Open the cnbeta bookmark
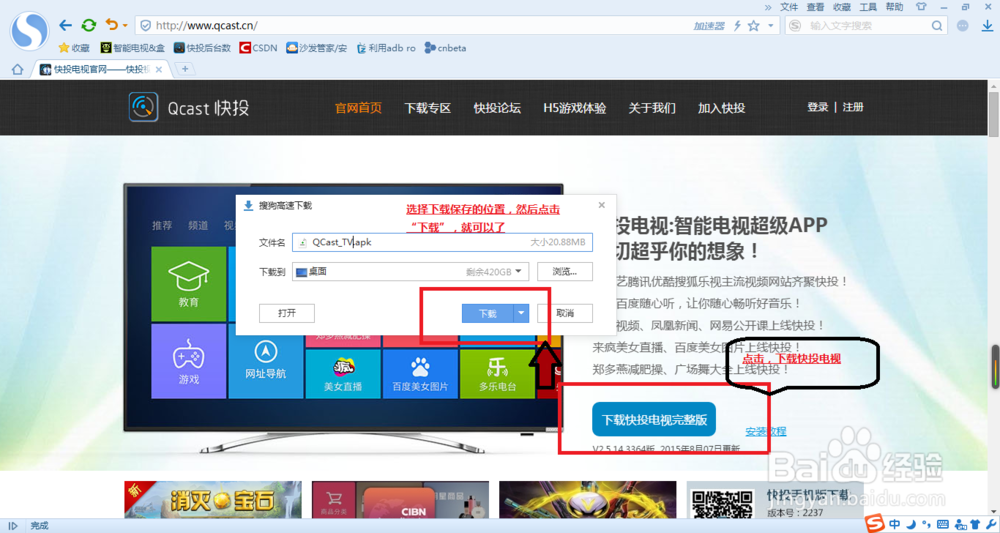This screenshot has height=533, width=1000. (445, 48)
